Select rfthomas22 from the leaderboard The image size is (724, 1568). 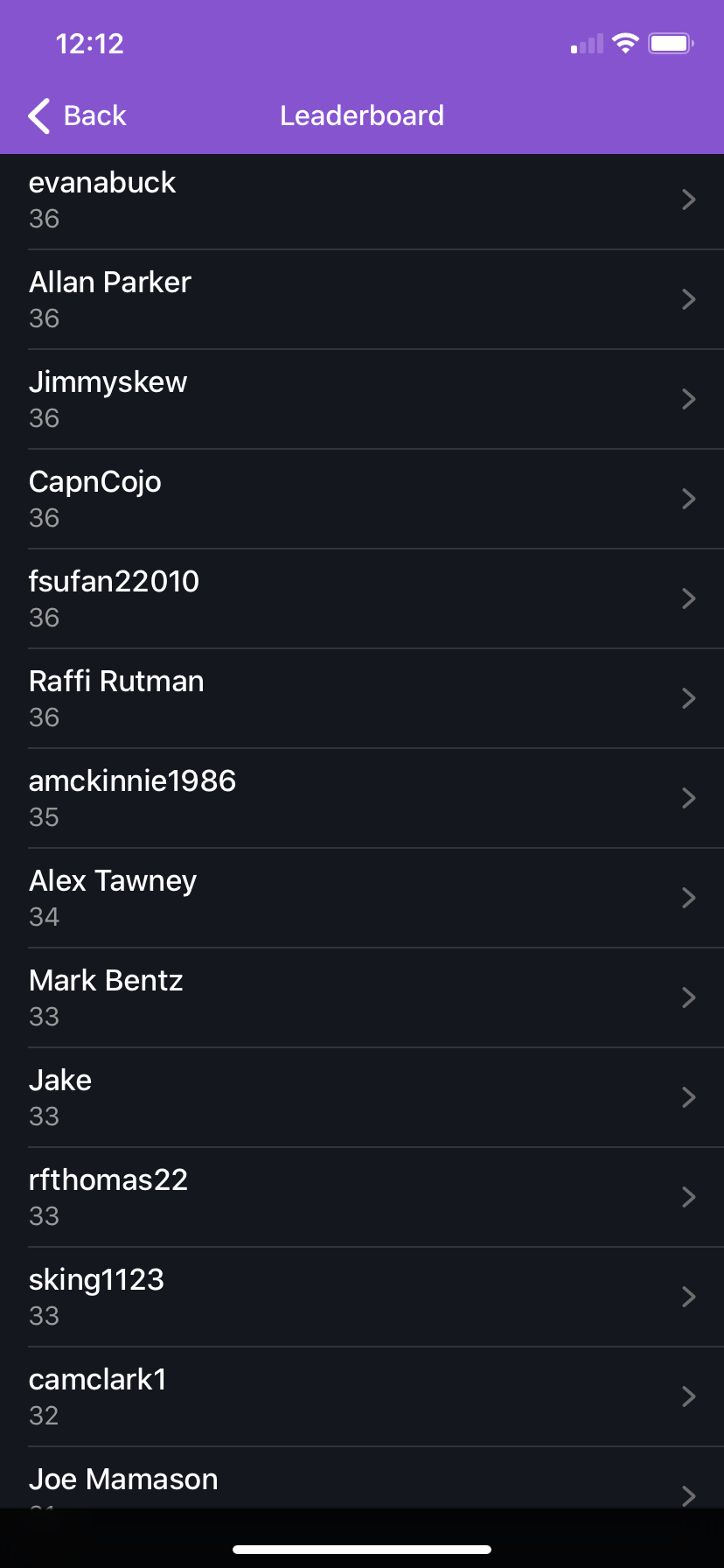[108, 1196]
